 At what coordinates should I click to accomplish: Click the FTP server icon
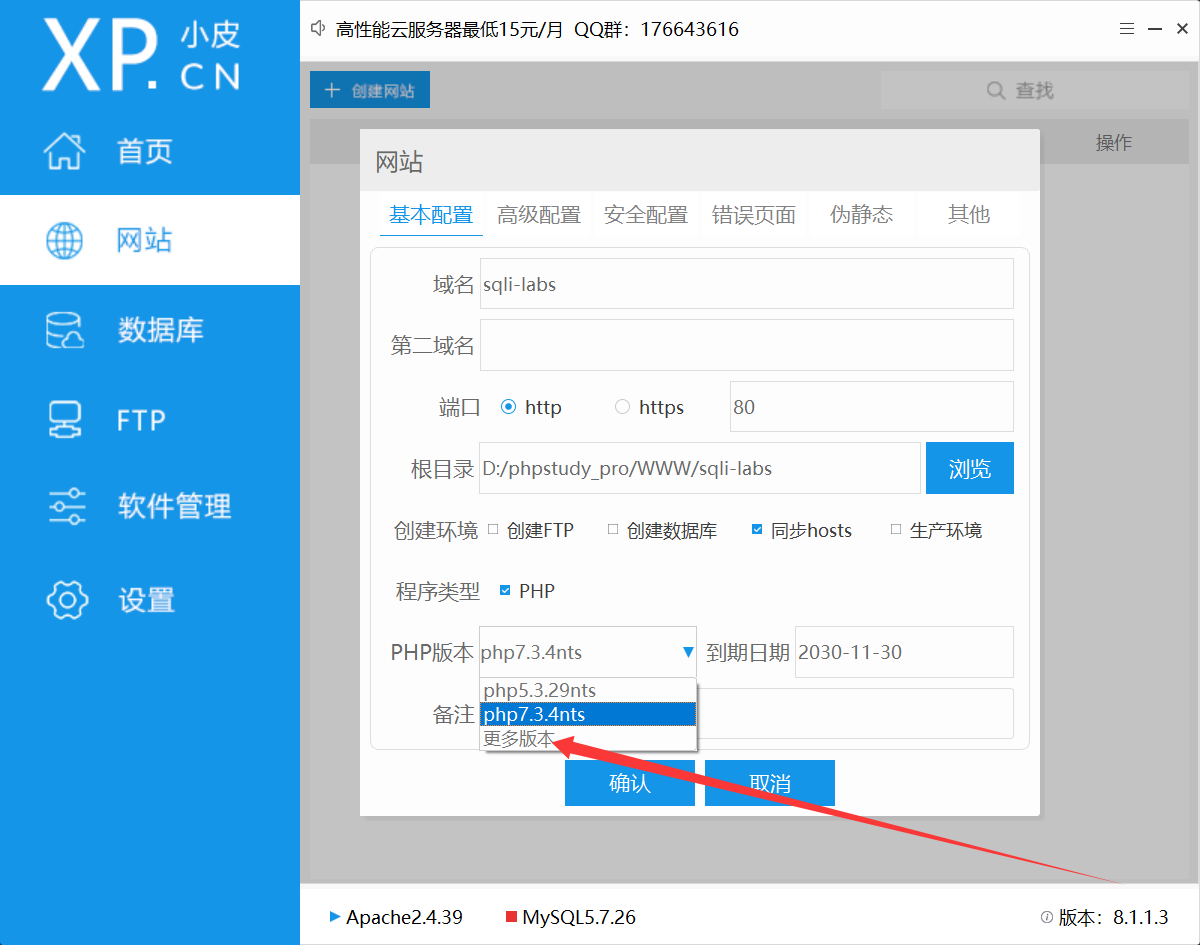(65, 419)
